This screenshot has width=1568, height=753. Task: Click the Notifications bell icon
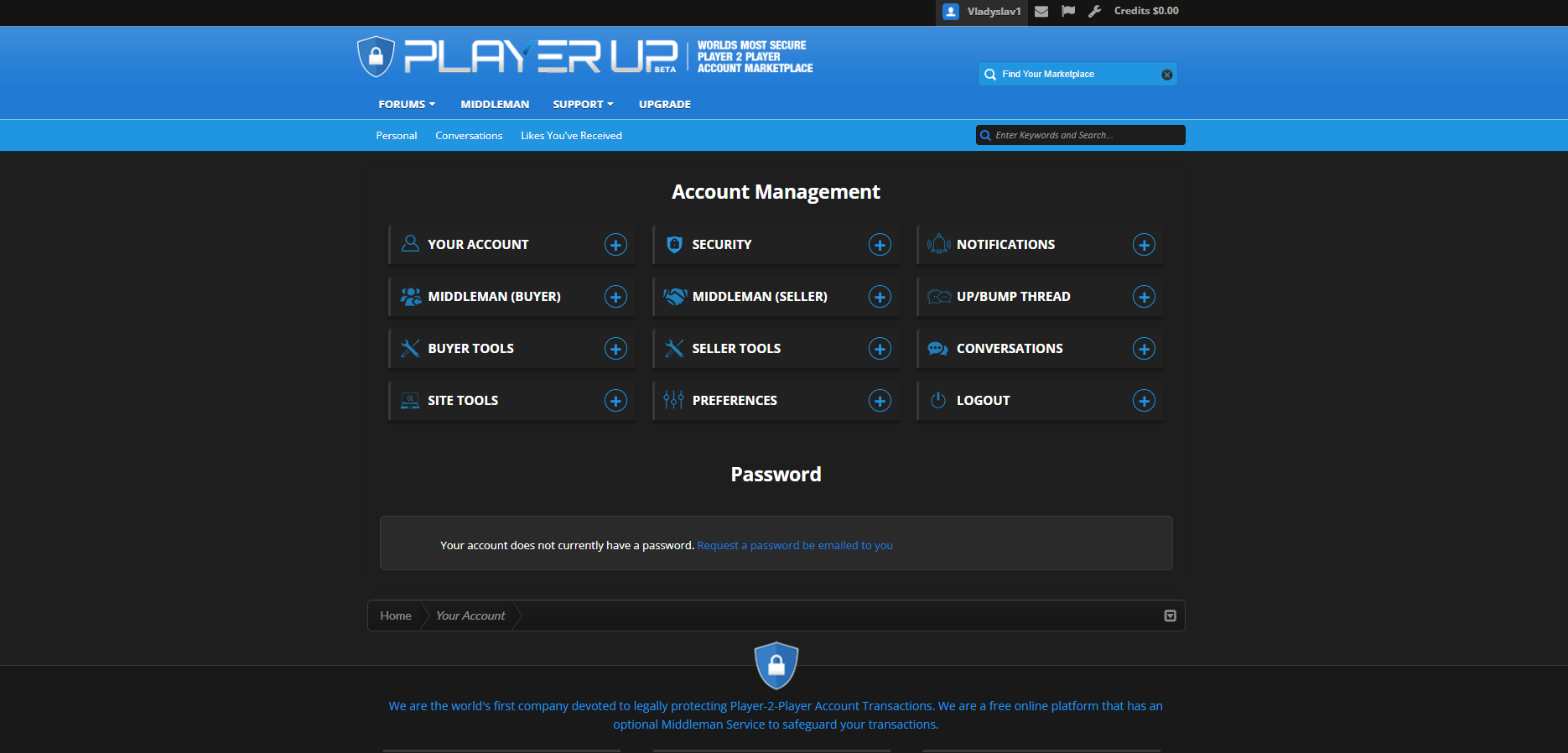pyautogui.click(x=938, y=244)
